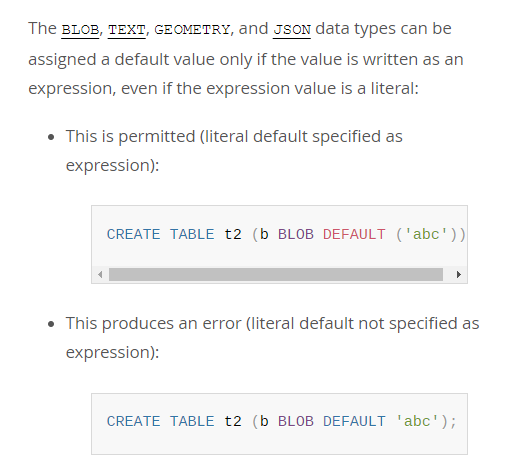Click the 'abc' string in first code block
The width and height of the screenshot is (523, 474).
[x=426, y=234]
